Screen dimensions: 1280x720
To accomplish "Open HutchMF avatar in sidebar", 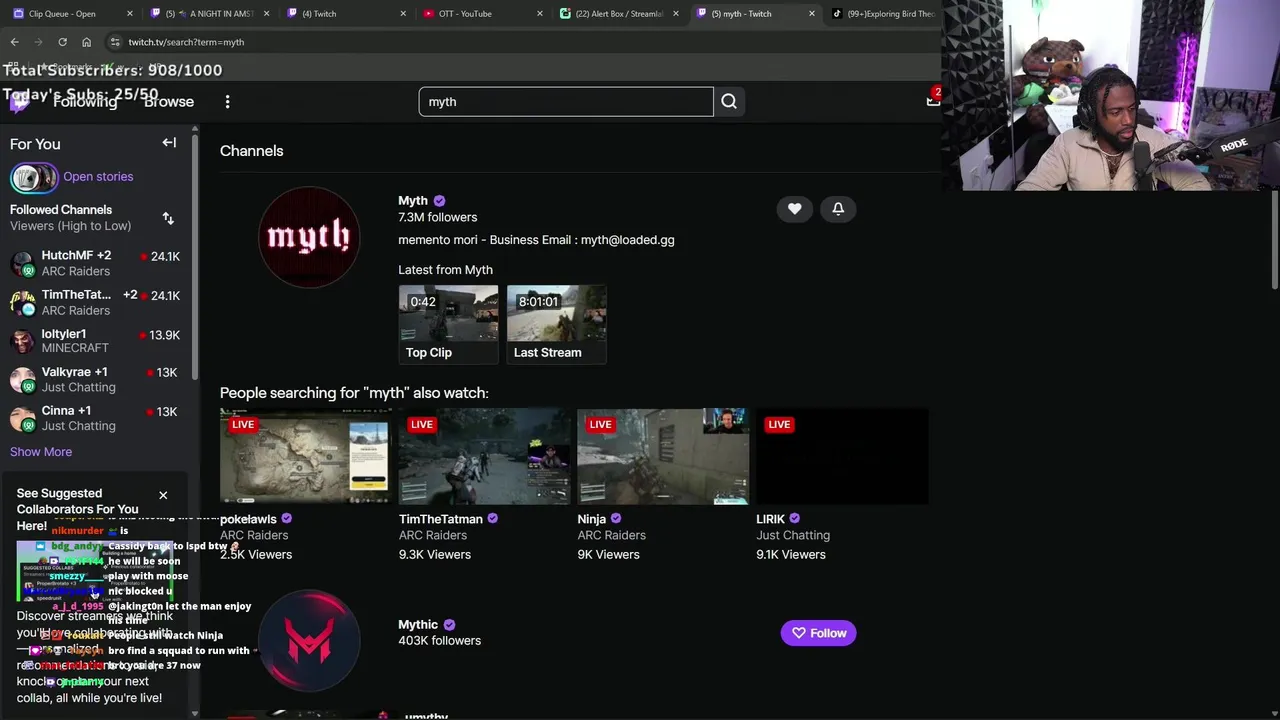I will 22,264.
